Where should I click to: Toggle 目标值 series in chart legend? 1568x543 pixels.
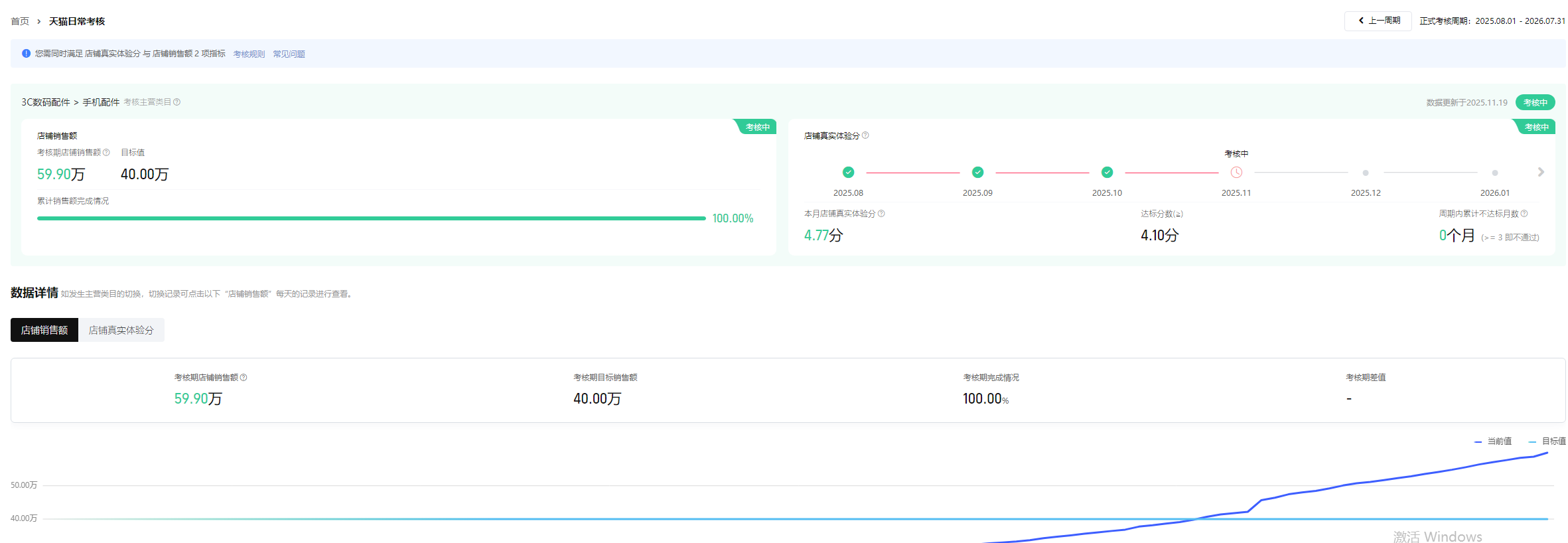coord(1547,441)
